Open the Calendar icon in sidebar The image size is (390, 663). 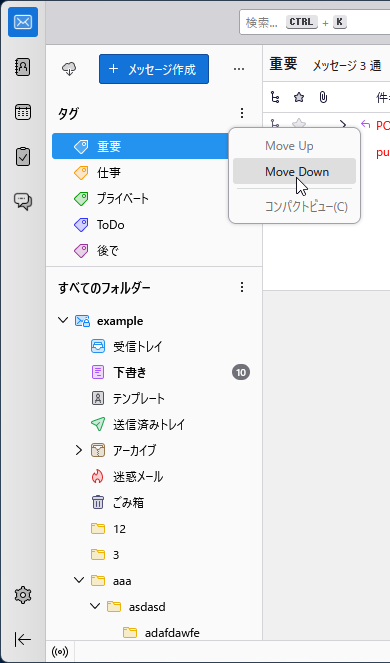(x=23, y=112)
